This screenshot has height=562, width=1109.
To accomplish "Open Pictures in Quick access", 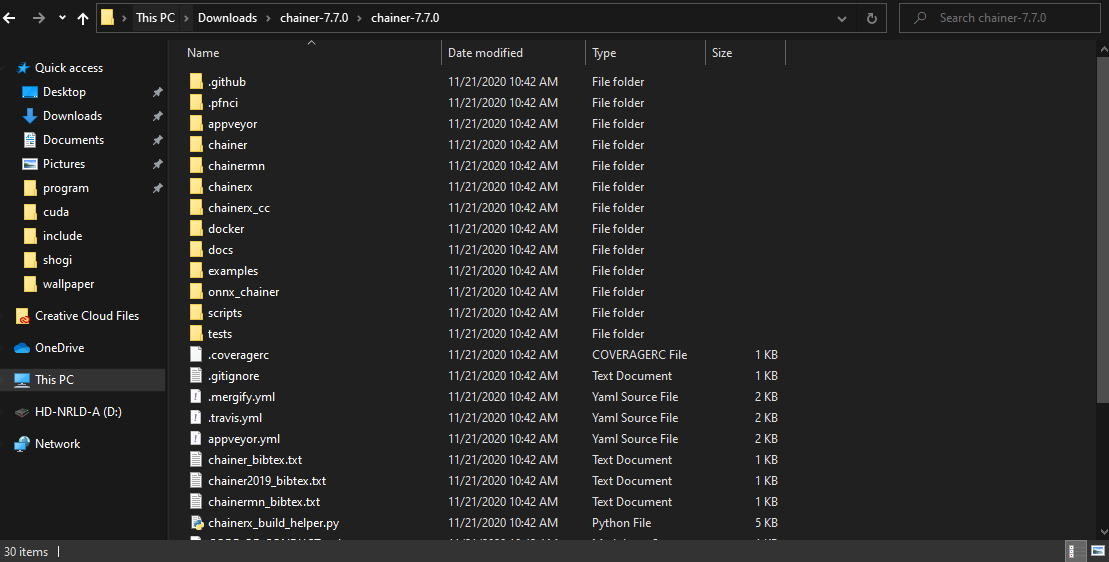I will (x=64, y=164).
